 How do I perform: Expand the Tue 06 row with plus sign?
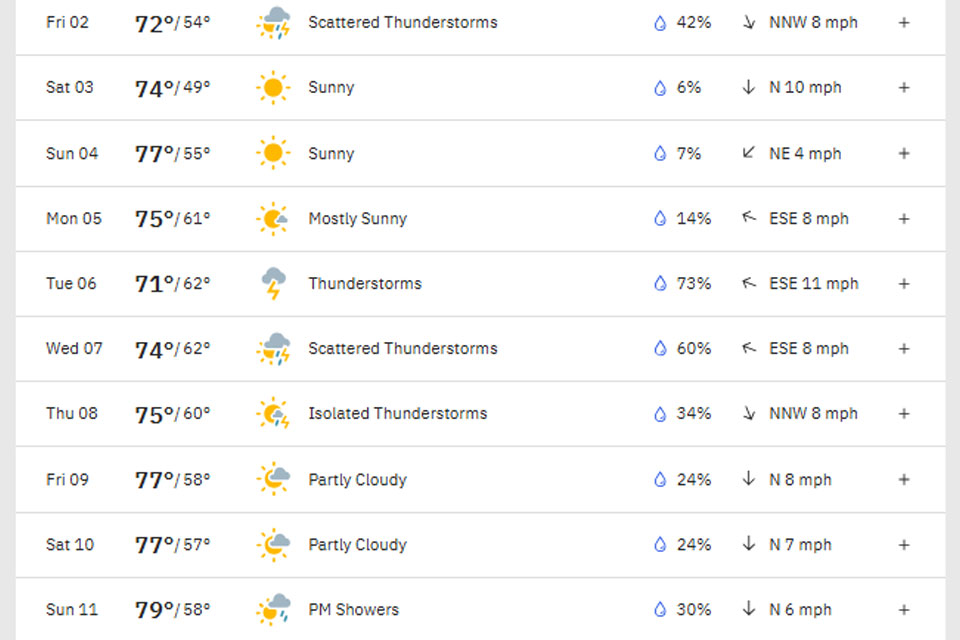point(904,284)
